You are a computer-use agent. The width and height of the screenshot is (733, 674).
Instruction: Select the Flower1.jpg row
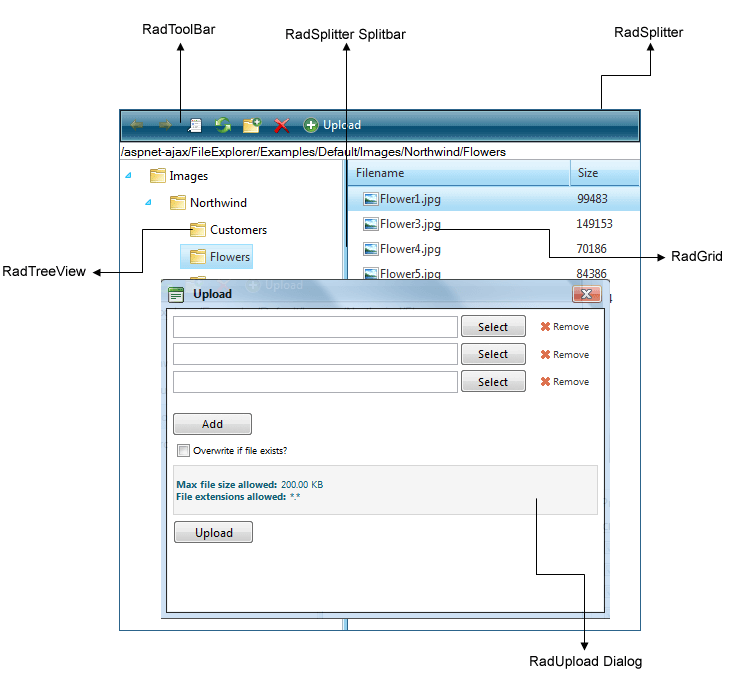pos(494,199)
